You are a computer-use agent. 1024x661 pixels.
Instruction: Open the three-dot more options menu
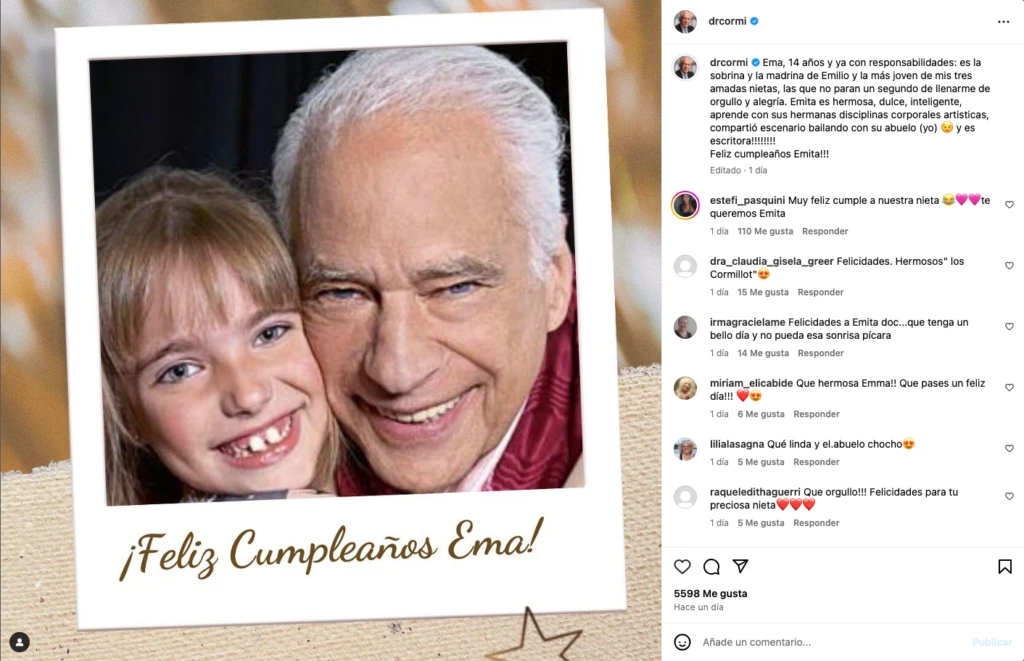pyautogui.click(x=1003, y=22)
